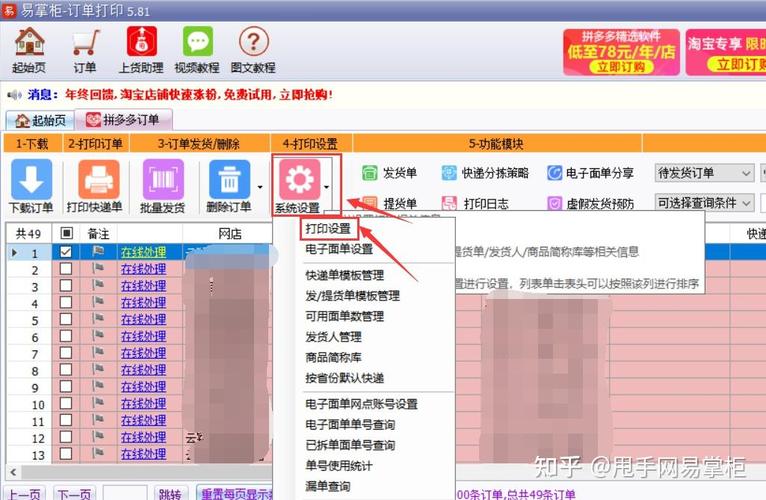Open the 上货助理 icon
Image resolution: width=766 pixels, height=500 pixels.
tap(141, 50)
